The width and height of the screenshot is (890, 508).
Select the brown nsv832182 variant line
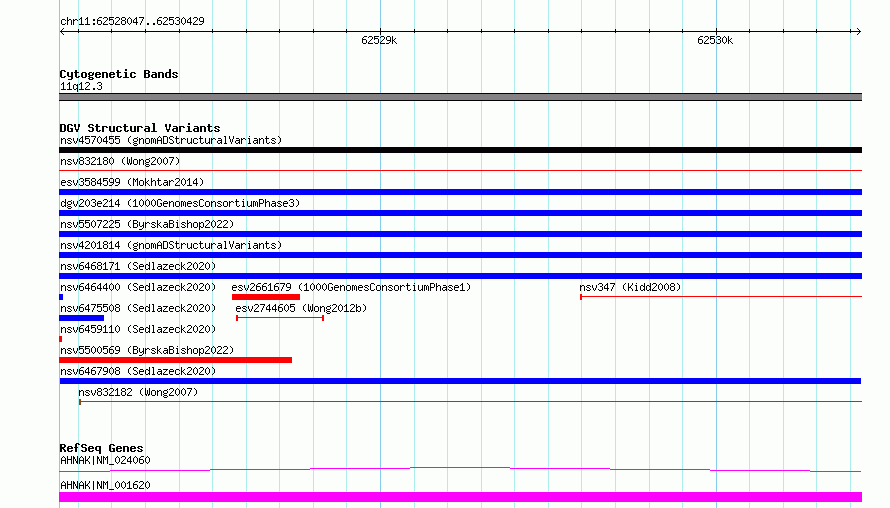[x=471, y=402]
